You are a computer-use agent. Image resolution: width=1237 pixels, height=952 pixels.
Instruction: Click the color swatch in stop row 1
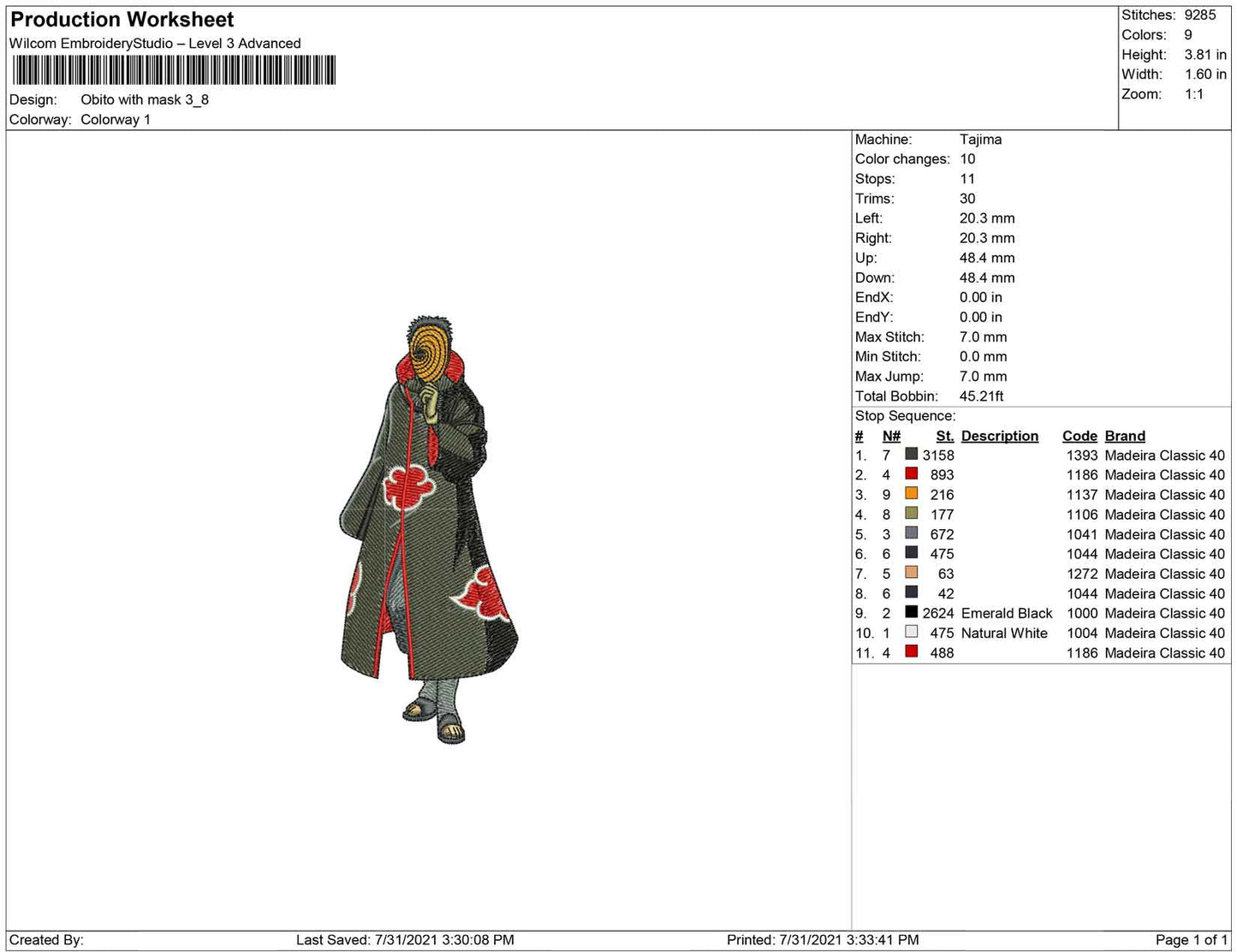click(x=911, y=455)
